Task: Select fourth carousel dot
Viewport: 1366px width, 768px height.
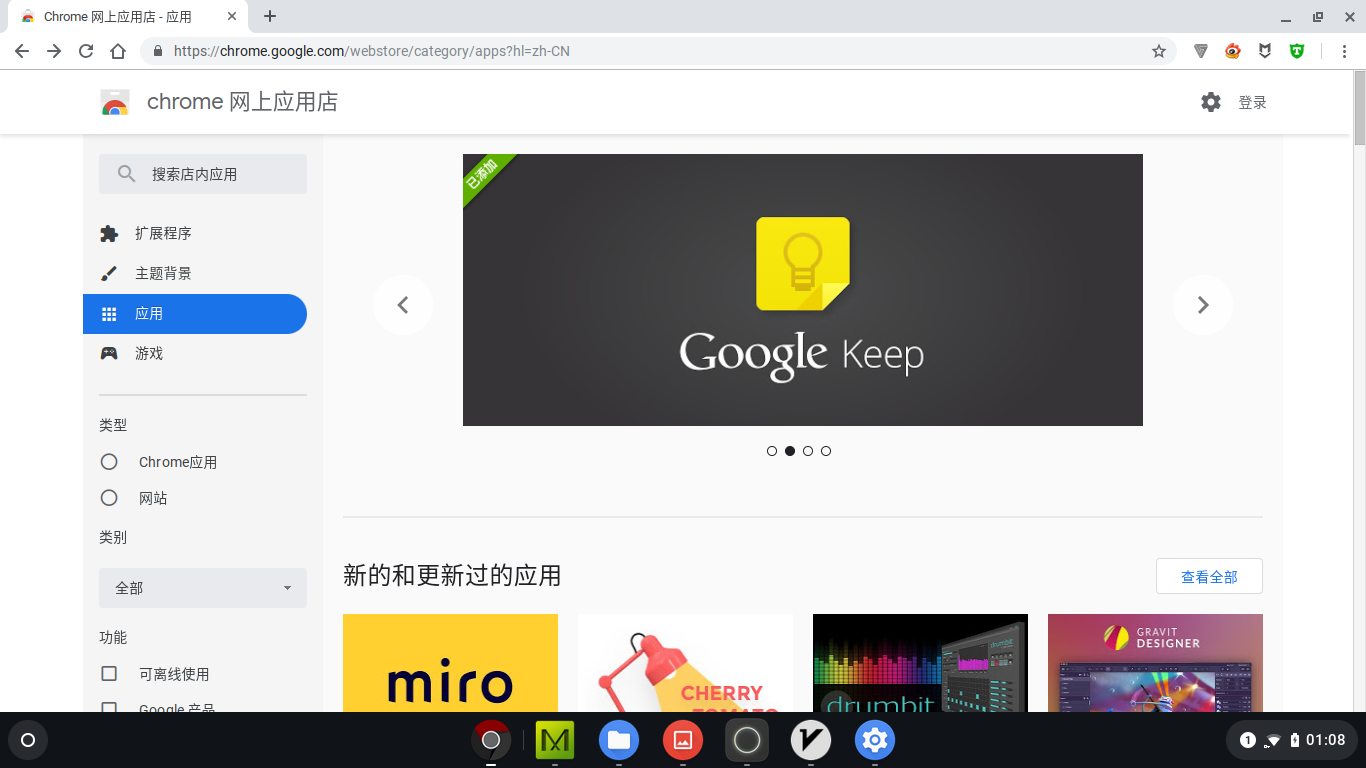Action: click(826, 451)
